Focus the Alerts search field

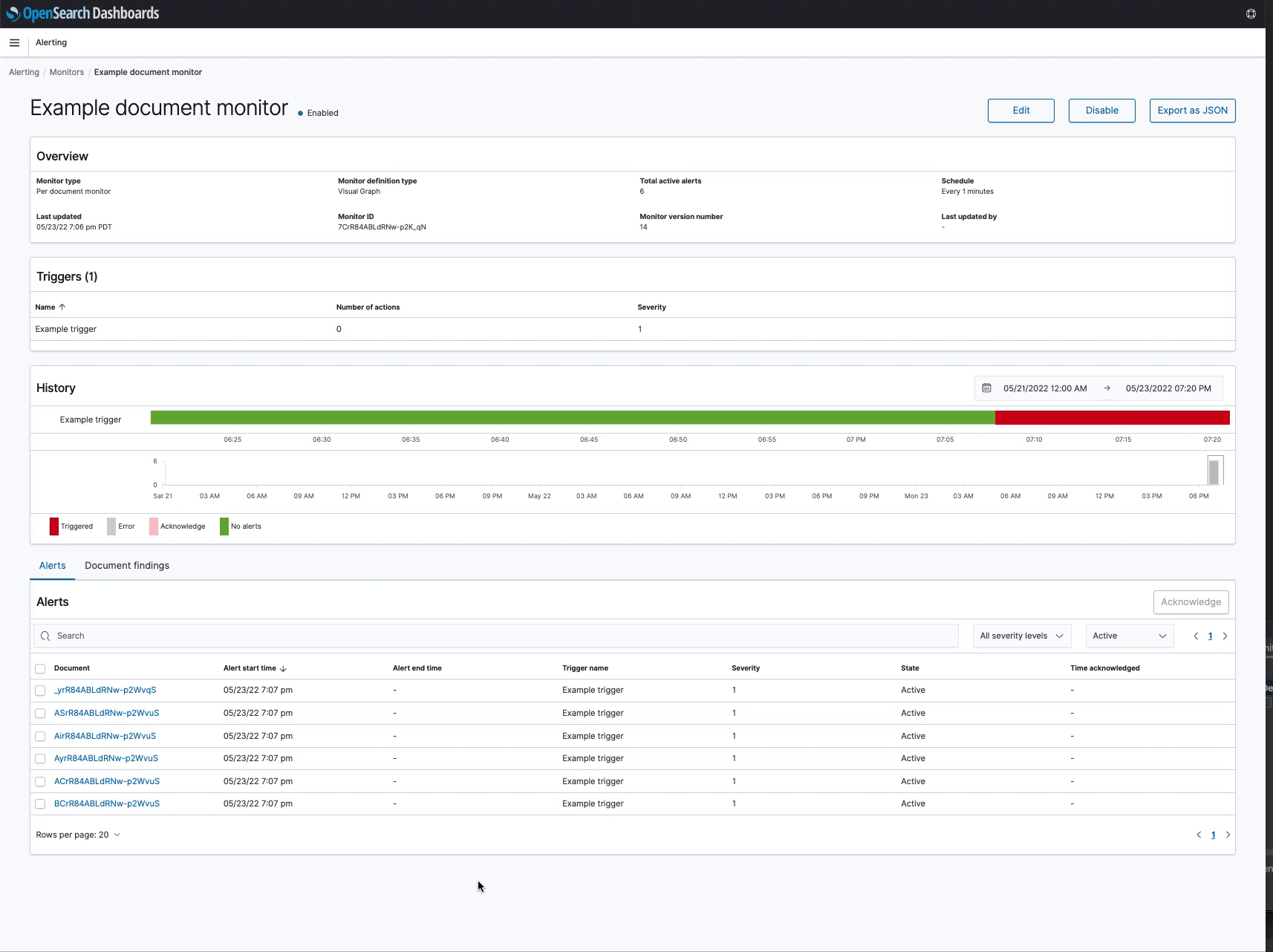pyautogui.click(x=496, y=636)
